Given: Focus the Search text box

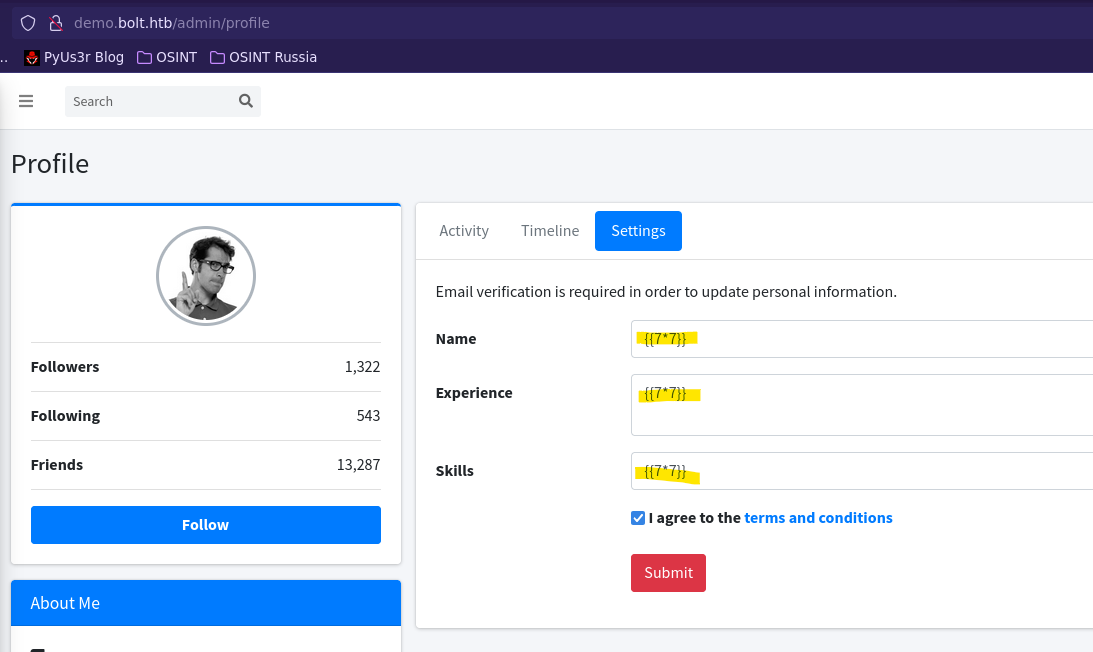Looking at the screenshot, I should pos(152,101).
